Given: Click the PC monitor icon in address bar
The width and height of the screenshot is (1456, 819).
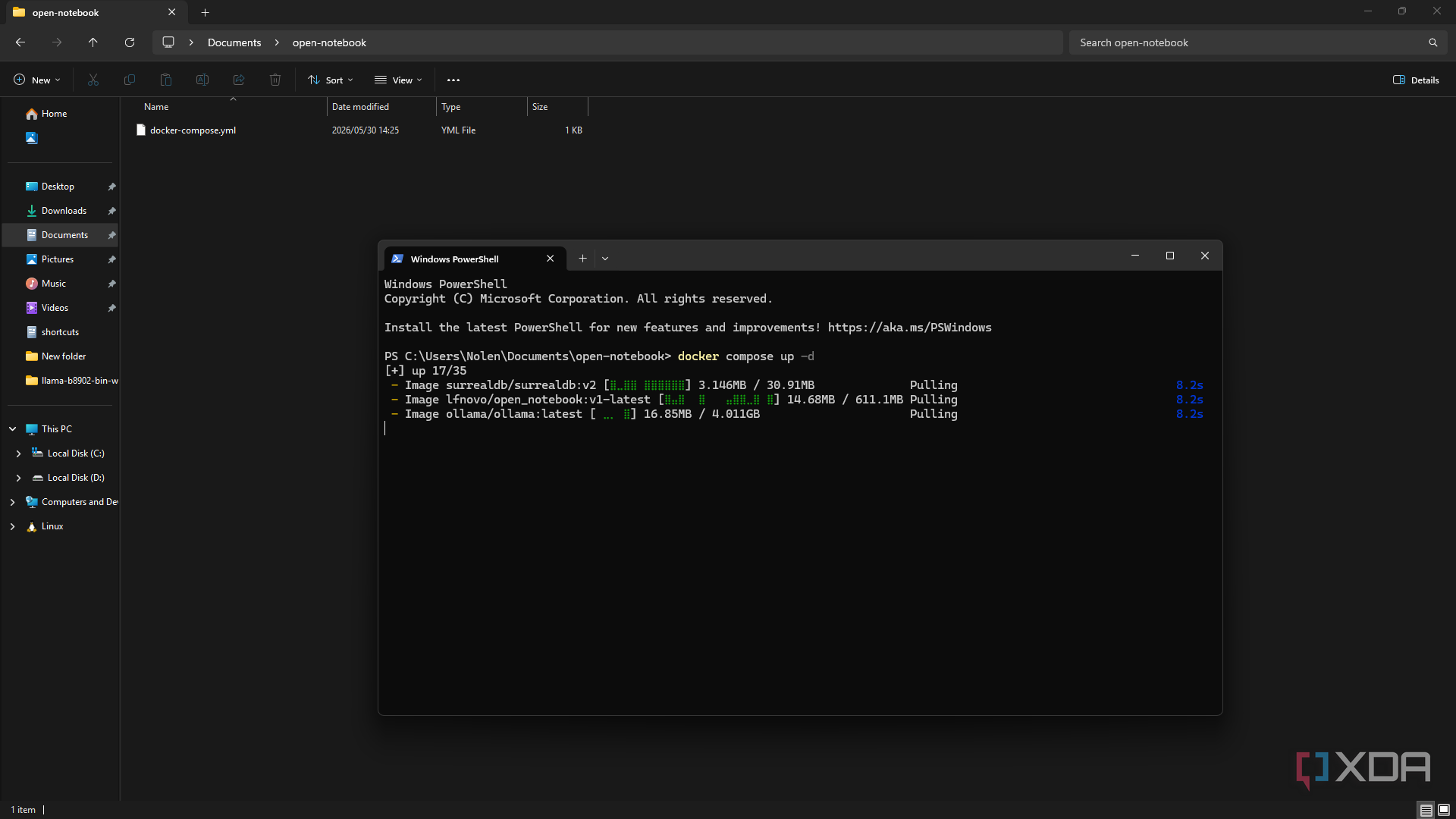Looking at the screenshot, I should coord(168,42).
